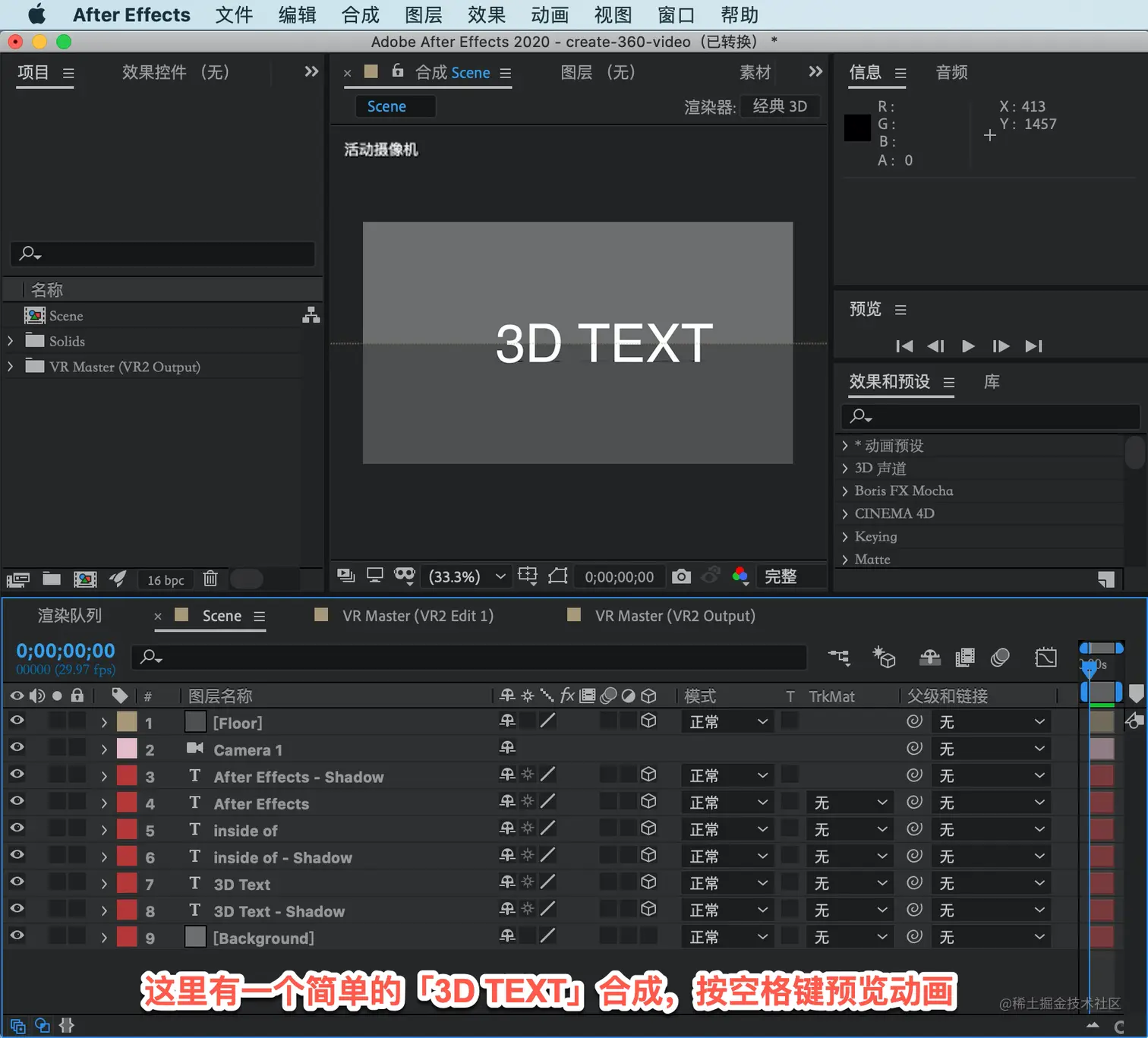
Task: Switch to the VR Master (VR2 Edit 1) timeline tab
Action: (418, 616)
